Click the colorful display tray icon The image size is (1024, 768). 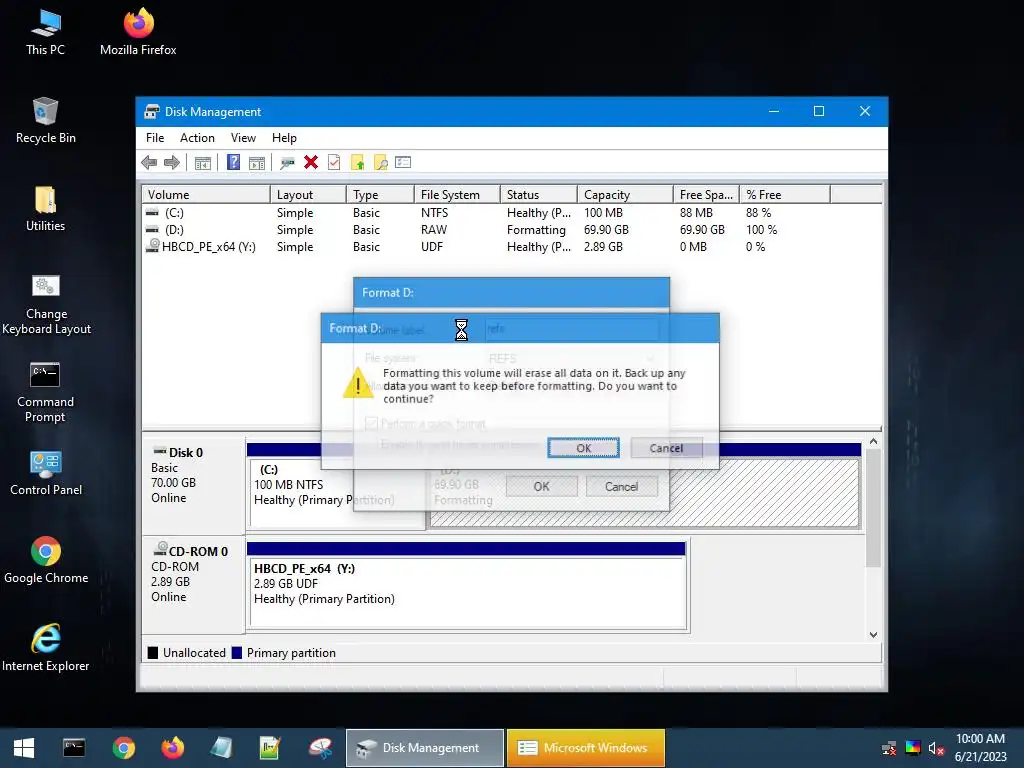[913, 748]
